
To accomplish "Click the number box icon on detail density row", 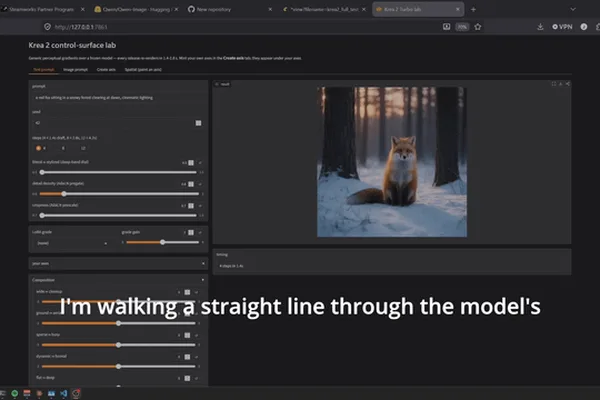I will click(x=191, y=184).
